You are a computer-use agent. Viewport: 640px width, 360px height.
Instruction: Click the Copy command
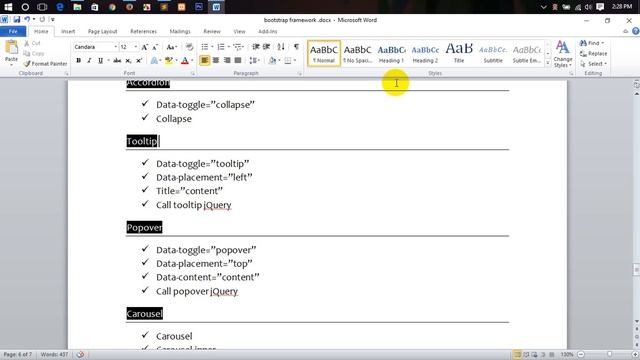point(34,53)
